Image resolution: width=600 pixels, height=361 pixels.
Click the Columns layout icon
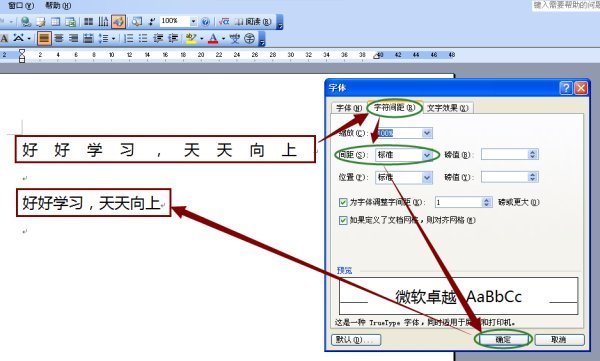click(x=88, y=21)
